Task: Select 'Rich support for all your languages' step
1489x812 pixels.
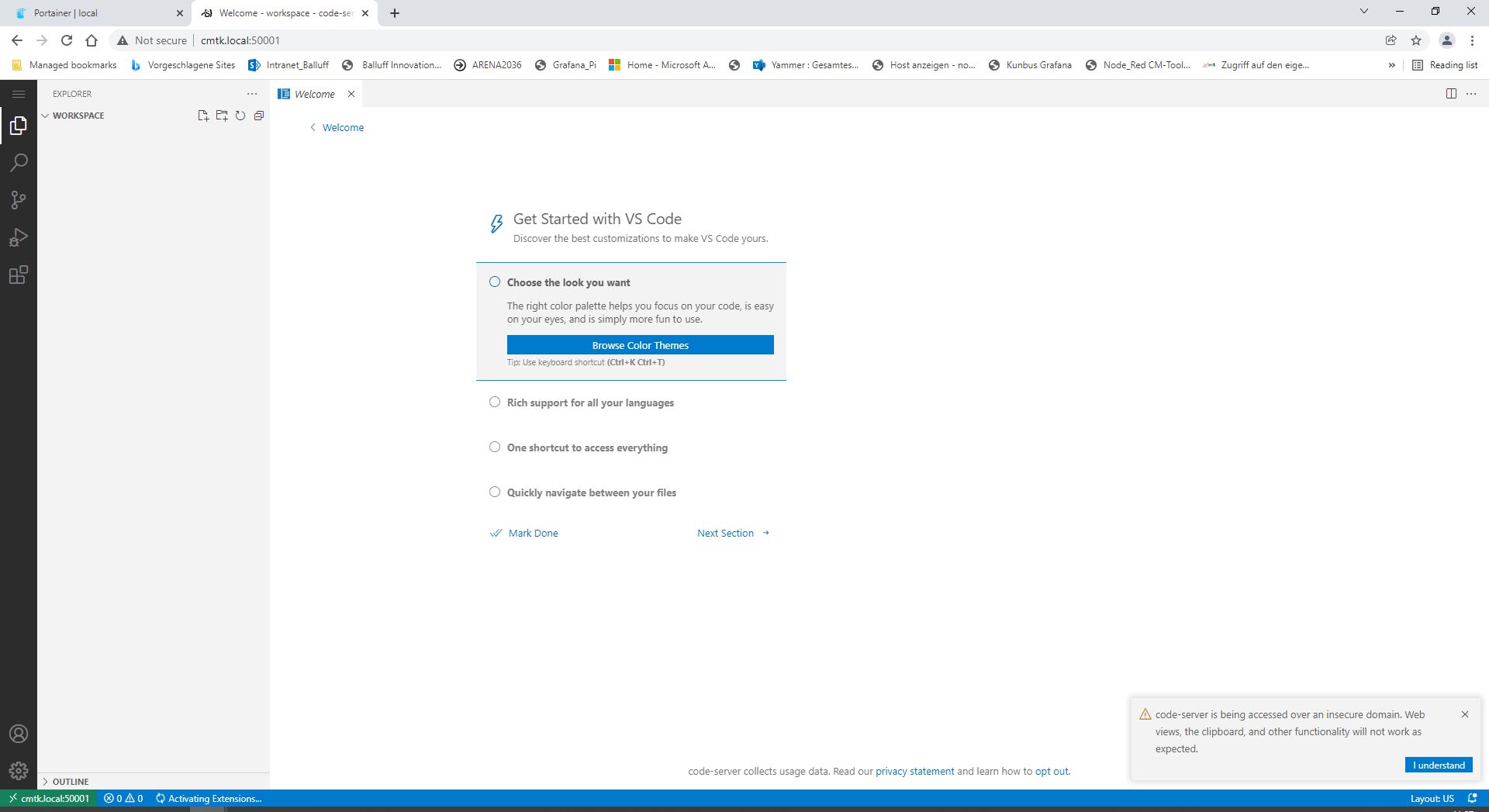Action: [x=589, y=403]
